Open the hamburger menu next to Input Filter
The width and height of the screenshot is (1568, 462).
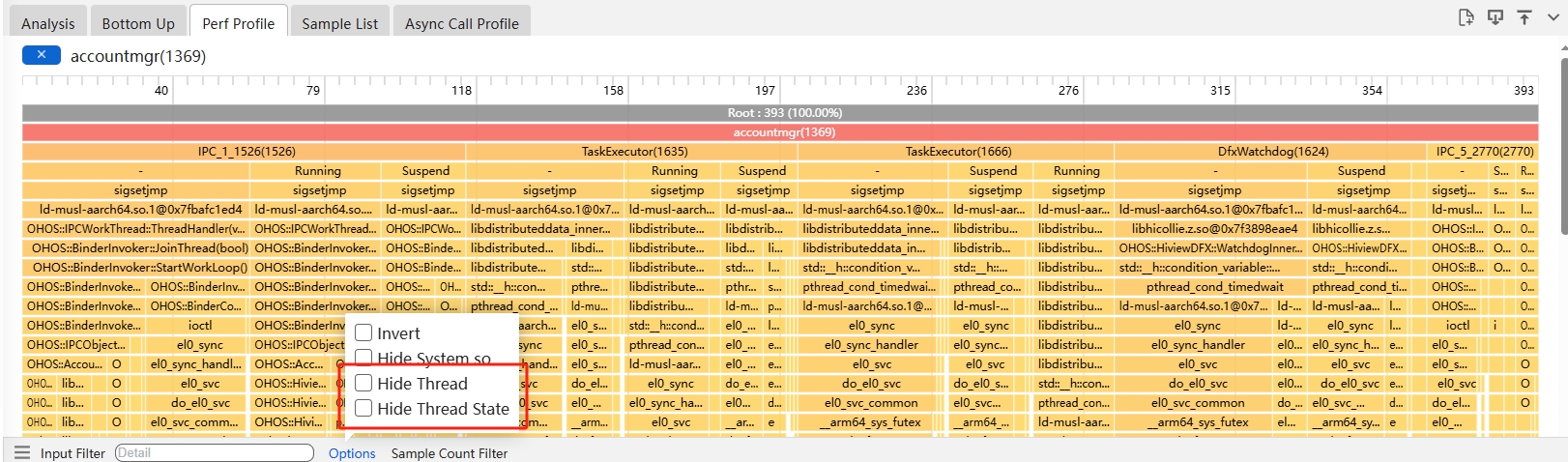(x=22, y=453)
